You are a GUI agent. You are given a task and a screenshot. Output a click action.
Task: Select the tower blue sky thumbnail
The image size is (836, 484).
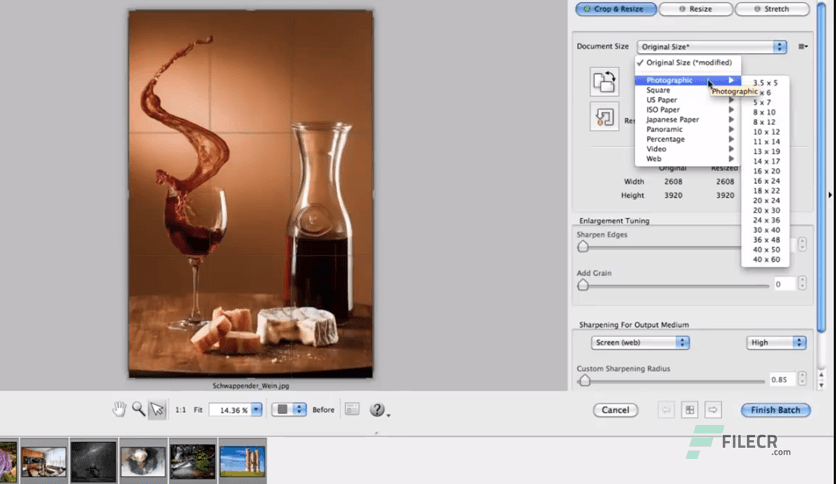pos(242,461)
